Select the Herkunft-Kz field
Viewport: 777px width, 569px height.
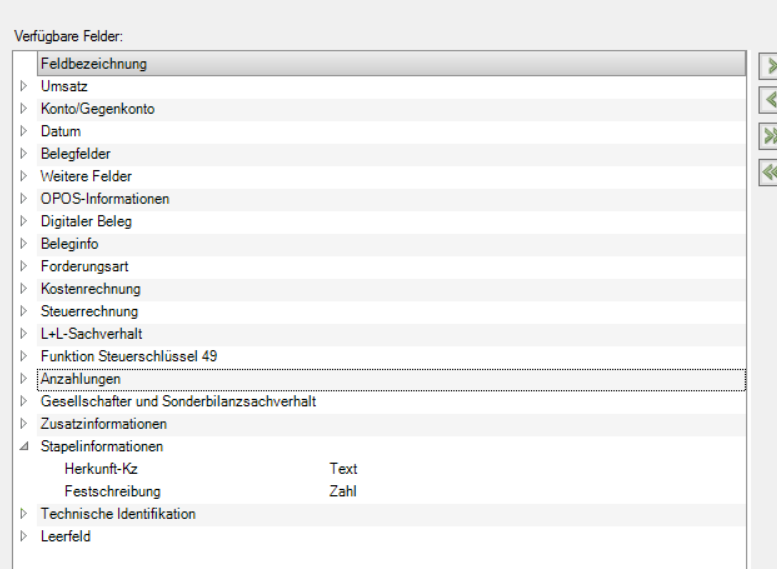pos(101,469)
